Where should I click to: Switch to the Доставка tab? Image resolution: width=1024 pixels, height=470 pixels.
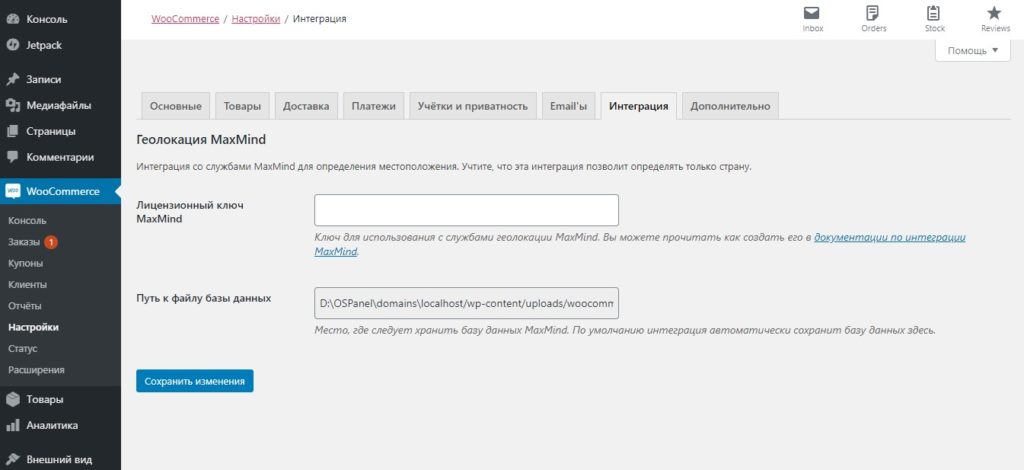[x=306, y=106]
